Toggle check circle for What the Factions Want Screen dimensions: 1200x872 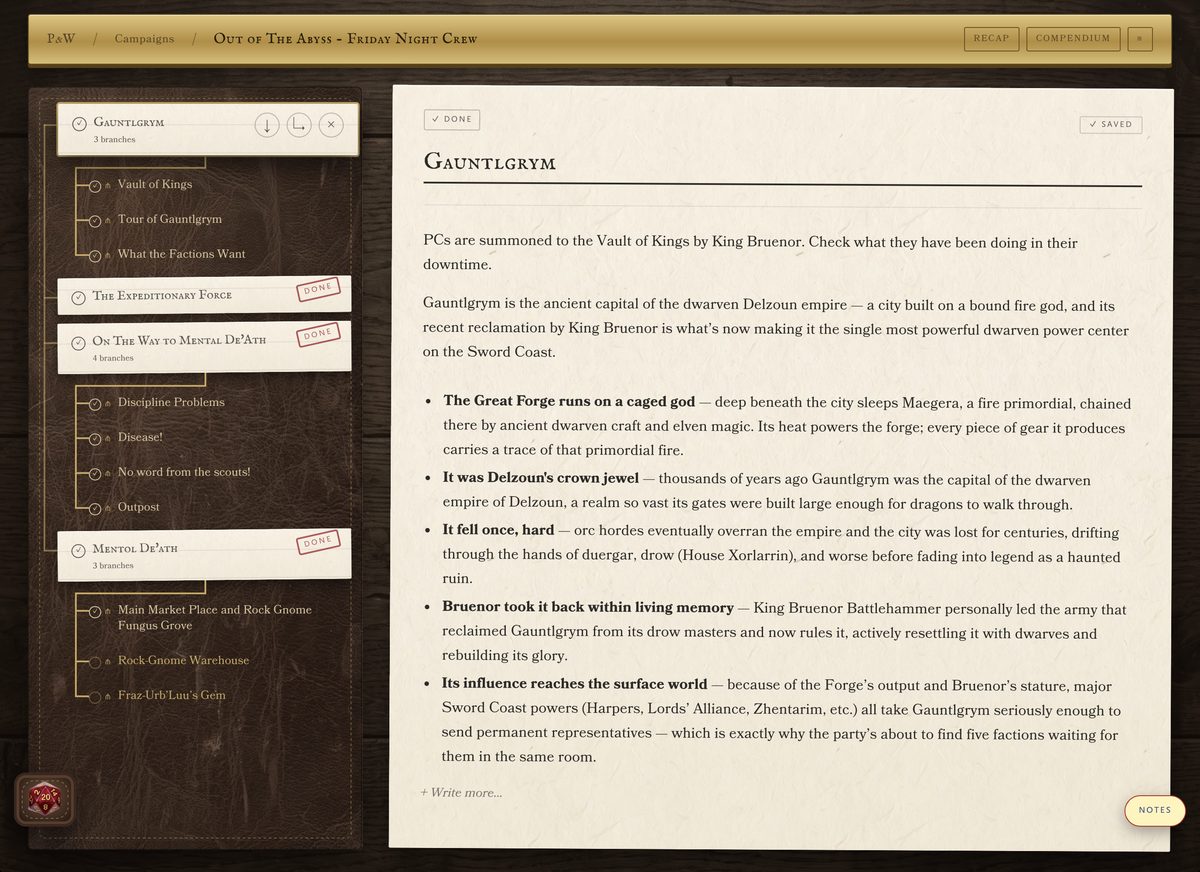point(95,256)
